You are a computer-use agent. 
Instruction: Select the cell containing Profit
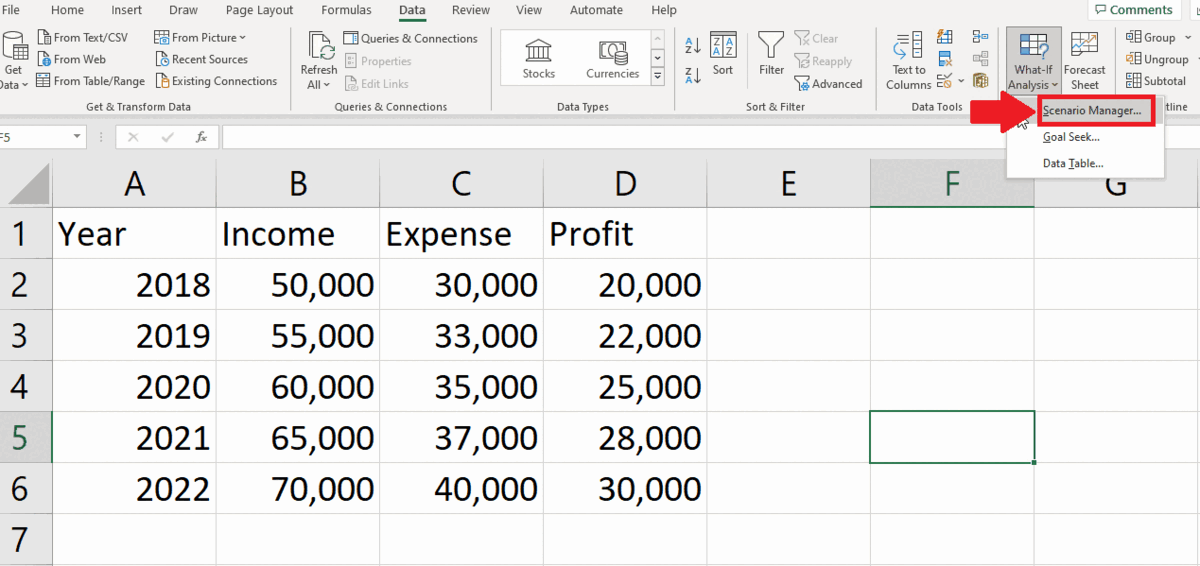coord(625,233)
